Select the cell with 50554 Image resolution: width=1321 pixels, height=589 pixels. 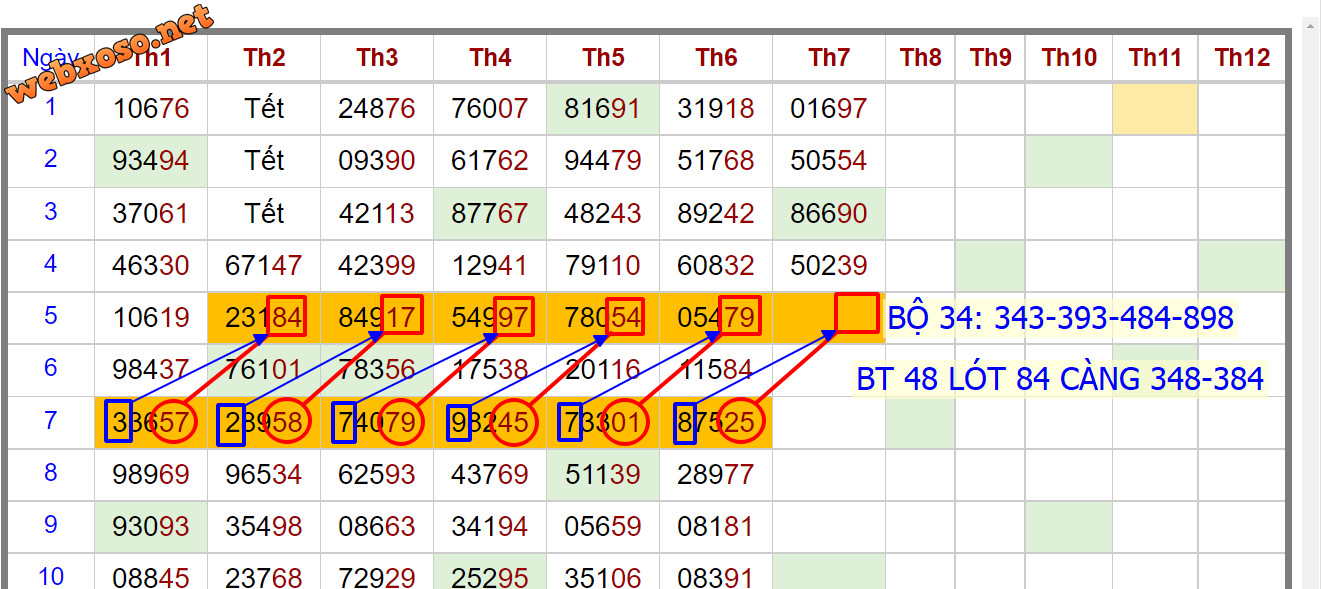829,161
